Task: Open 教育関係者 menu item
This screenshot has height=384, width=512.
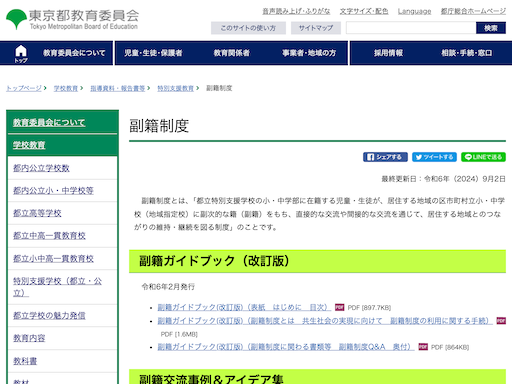Action: (232, 53)
